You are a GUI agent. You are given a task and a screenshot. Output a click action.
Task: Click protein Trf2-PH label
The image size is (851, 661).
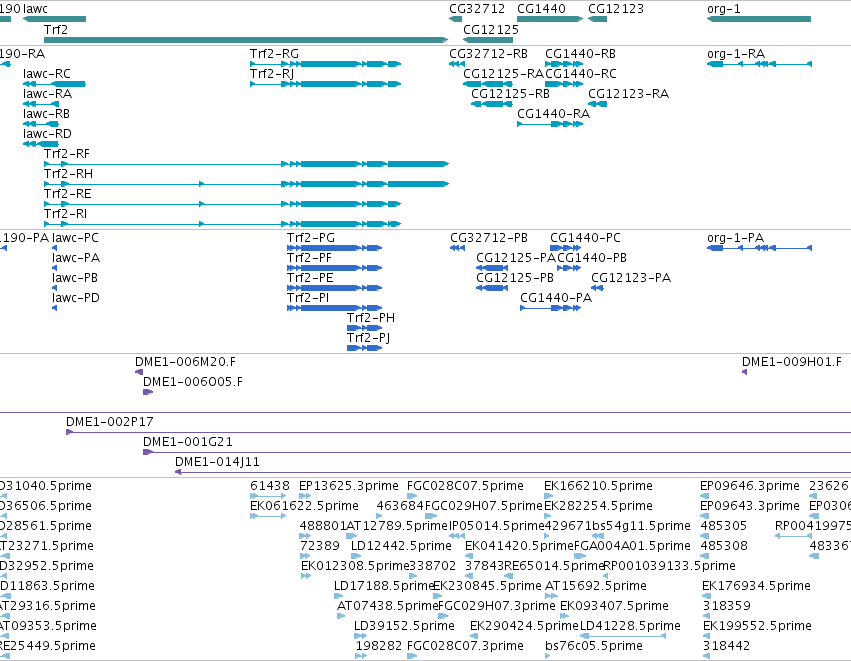tap(371, 318)
